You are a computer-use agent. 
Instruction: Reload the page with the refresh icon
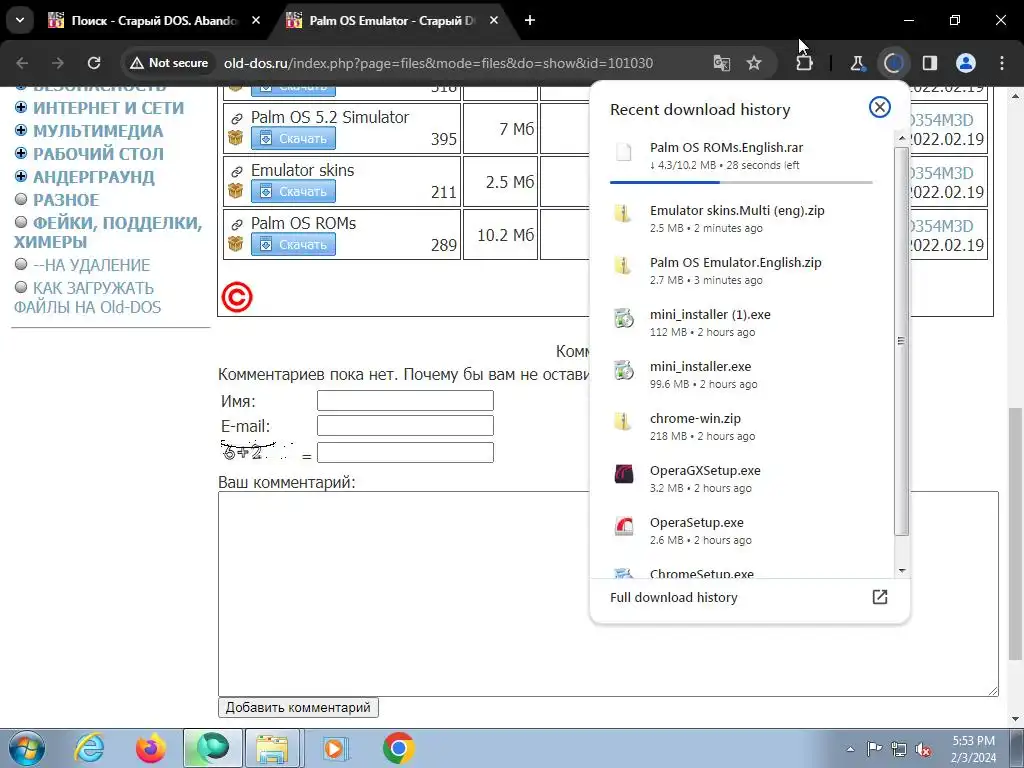(x=94, y=63)
